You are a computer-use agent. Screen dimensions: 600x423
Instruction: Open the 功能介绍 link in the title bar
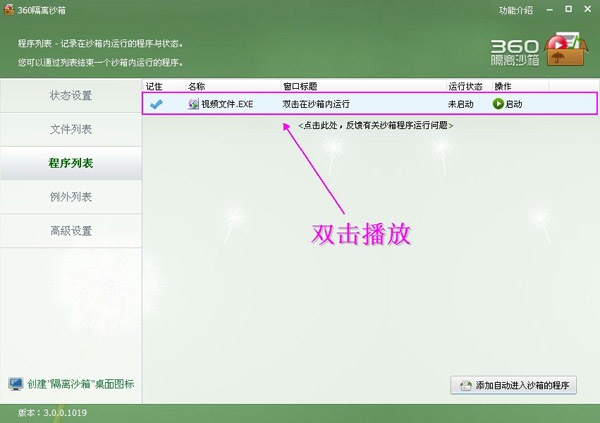tap(515, 10)
